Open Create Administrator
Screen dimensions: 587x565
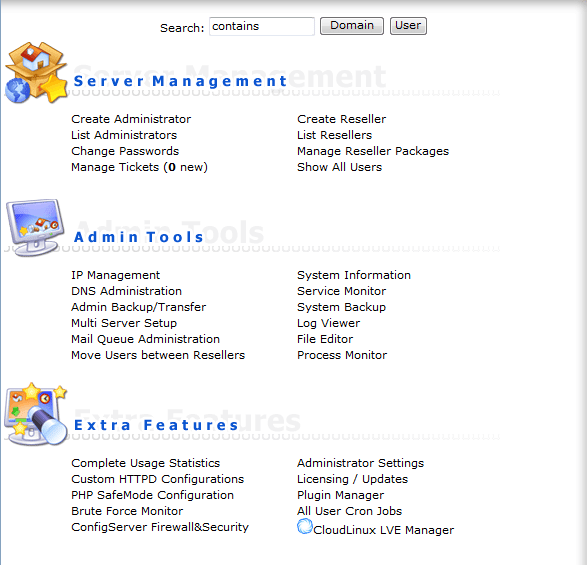[x=131, y=119]
